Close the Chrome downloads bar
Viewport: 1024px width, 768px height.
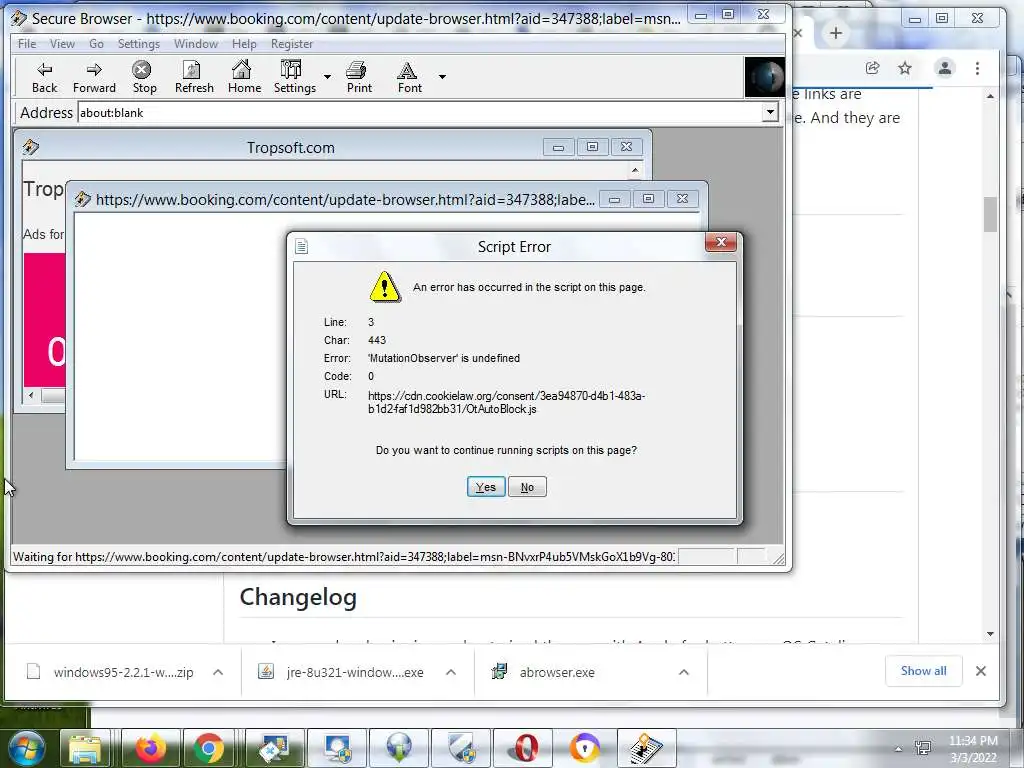tap(980, 671)
